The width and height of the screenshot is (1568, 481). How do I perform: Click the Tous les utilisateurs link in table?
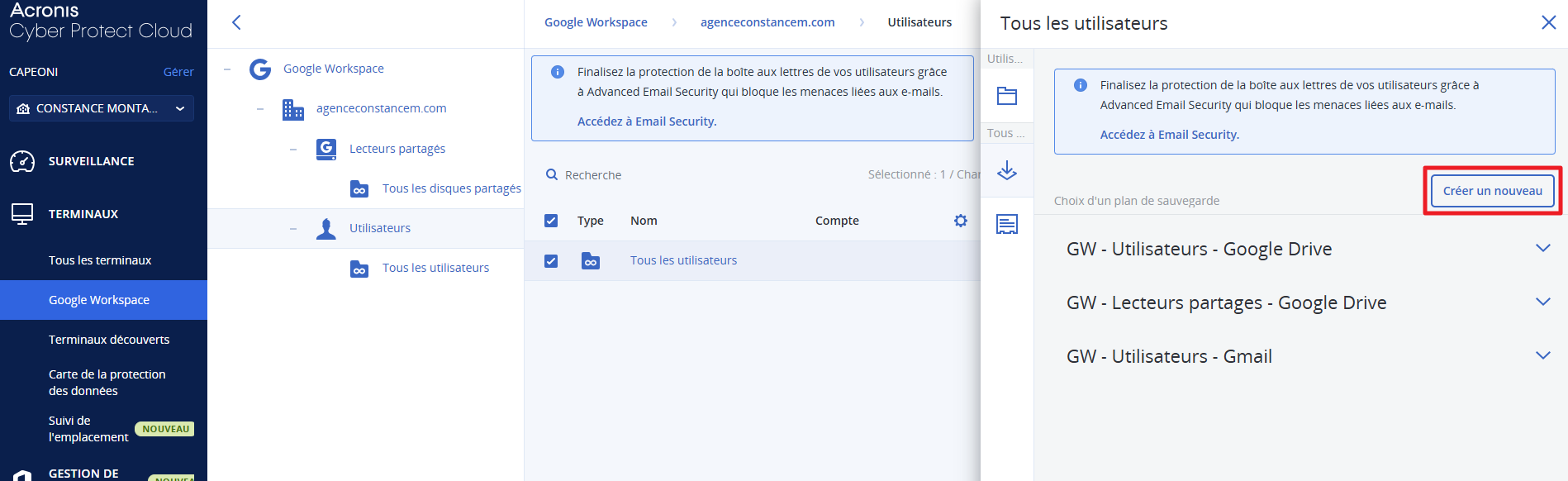[683, 260]
